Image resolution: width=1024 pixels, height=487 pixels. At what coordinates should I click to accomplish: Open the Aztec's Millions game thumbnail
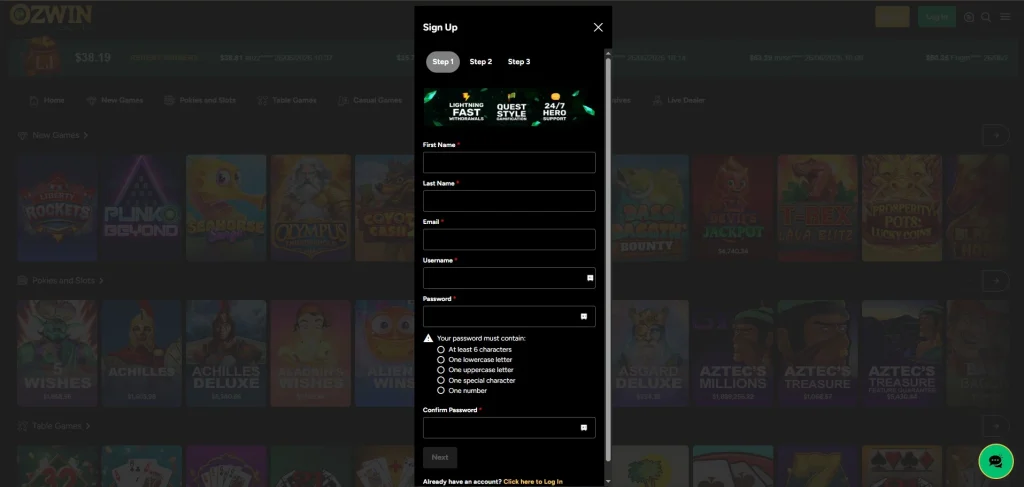(x=733, y=353)
